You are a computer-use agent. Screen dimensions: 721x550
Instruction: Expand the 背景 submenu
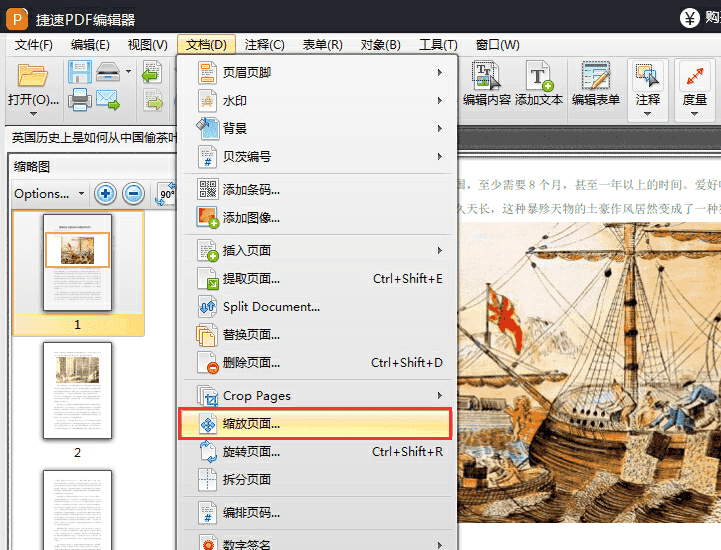[316, 128]
